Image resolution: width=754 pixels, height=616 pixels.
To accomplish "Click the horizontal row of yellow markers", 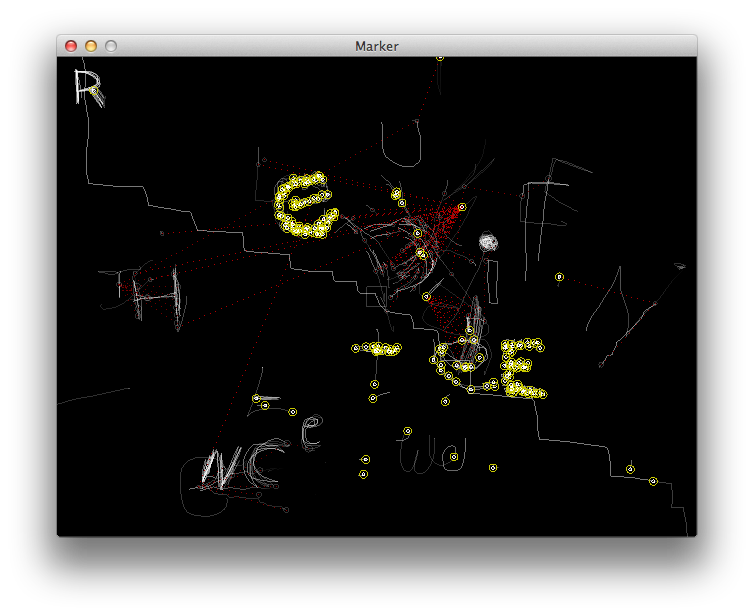I will pos(378,349).
